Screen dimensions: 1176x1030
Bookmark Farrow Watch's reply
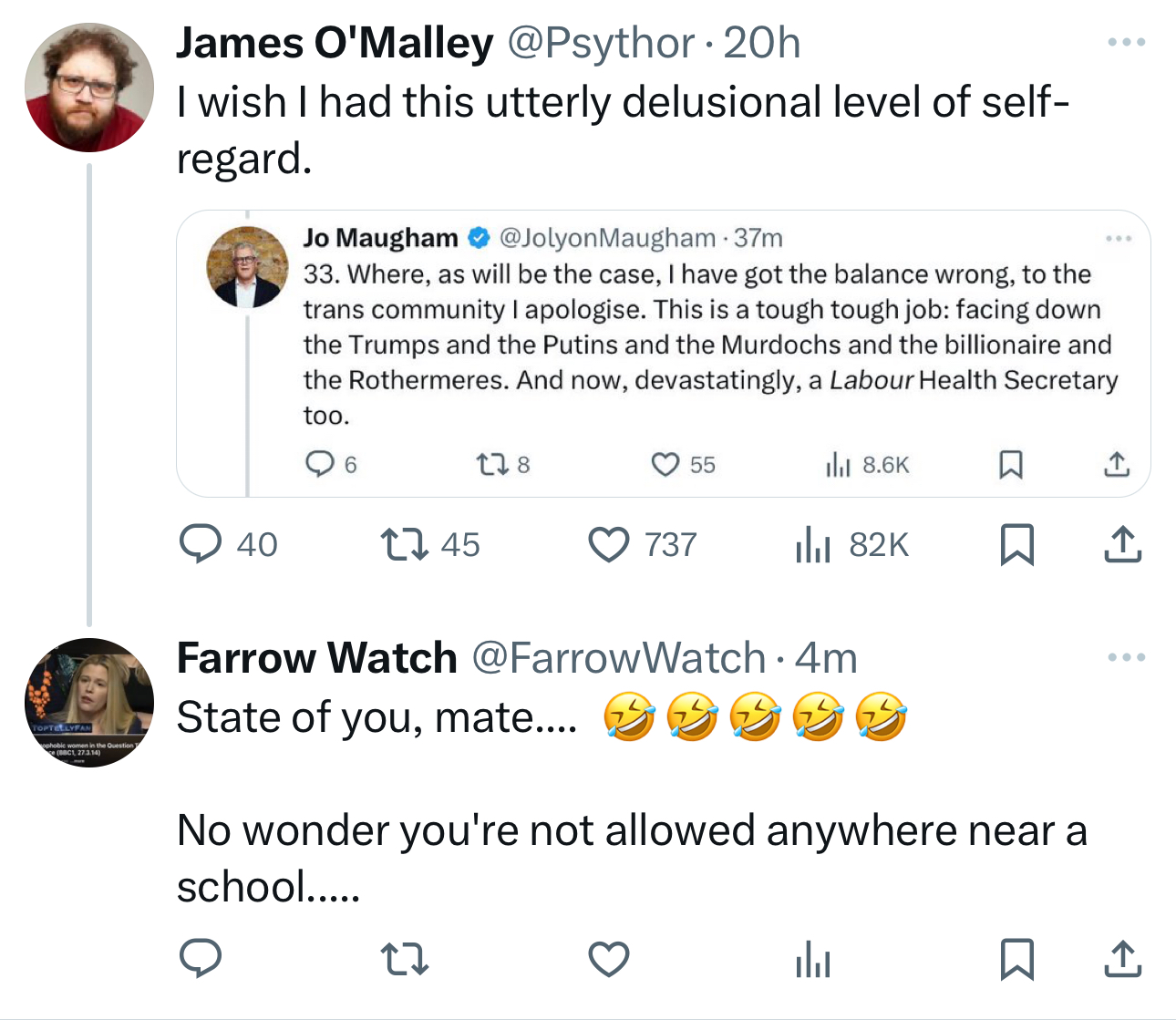(1016, 959)
